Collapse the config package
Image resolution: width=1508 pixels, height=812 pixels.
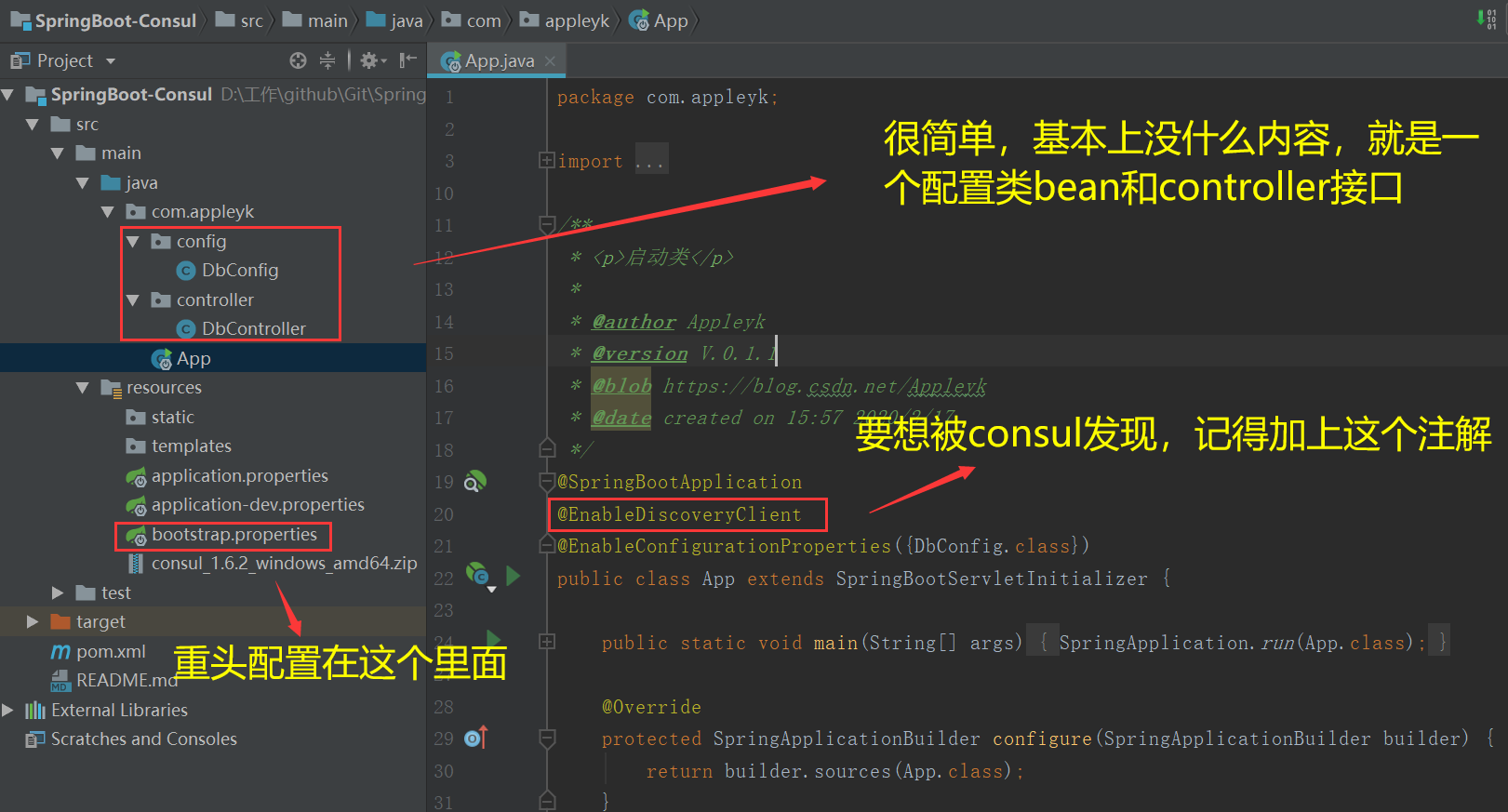(132, 242)
